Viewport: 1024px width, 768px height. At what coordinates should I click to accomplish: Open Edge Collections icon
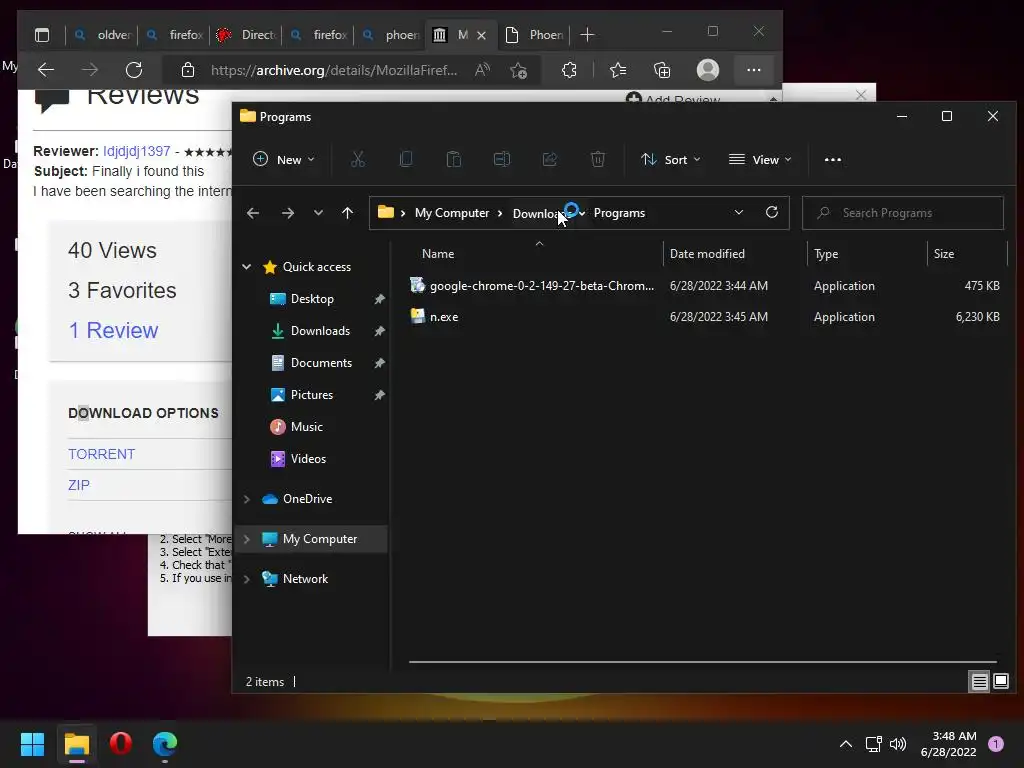click(x=662, y=70)
